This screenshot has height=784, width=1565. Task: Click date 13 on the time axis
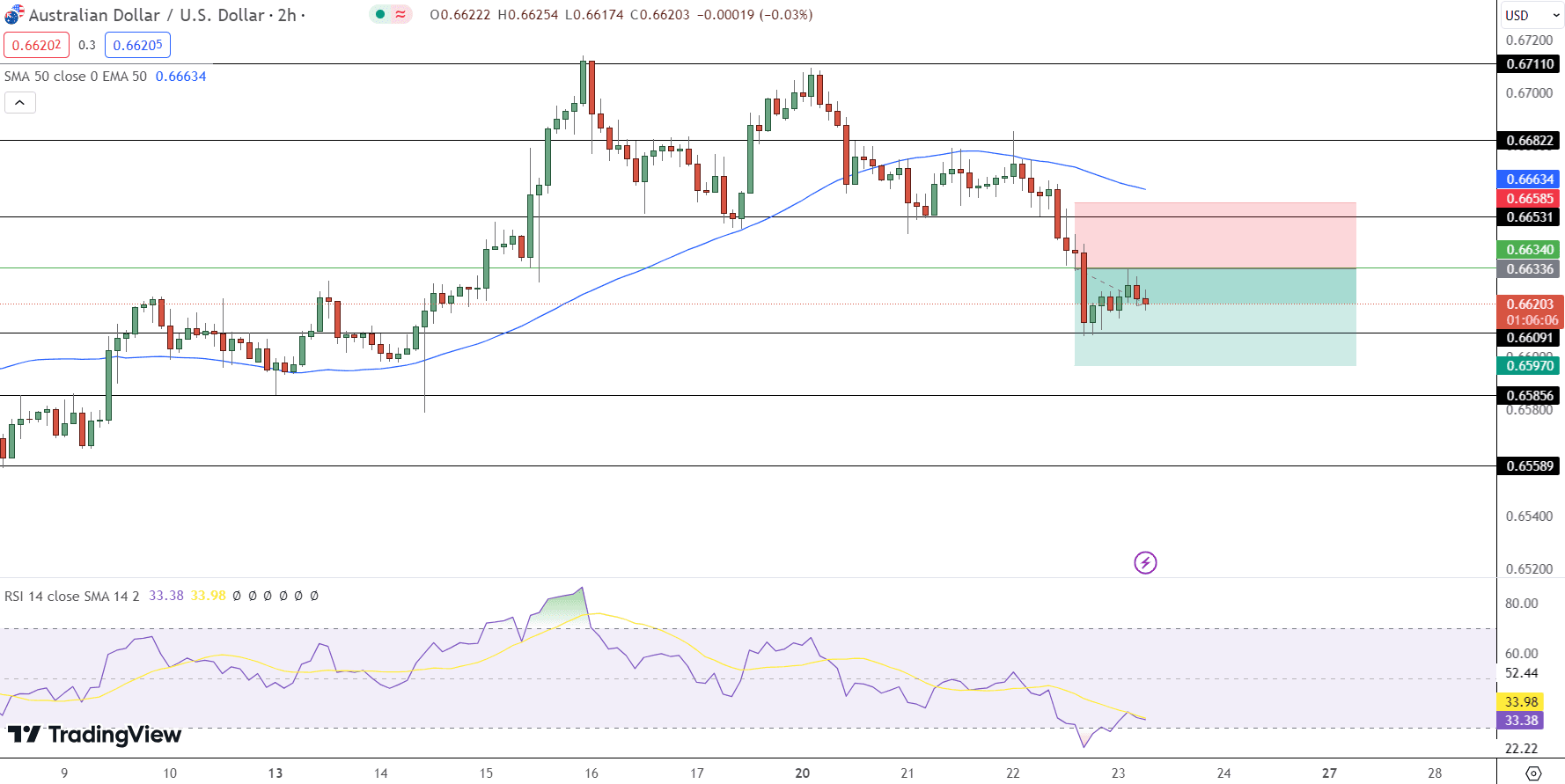tap(276, 773)
